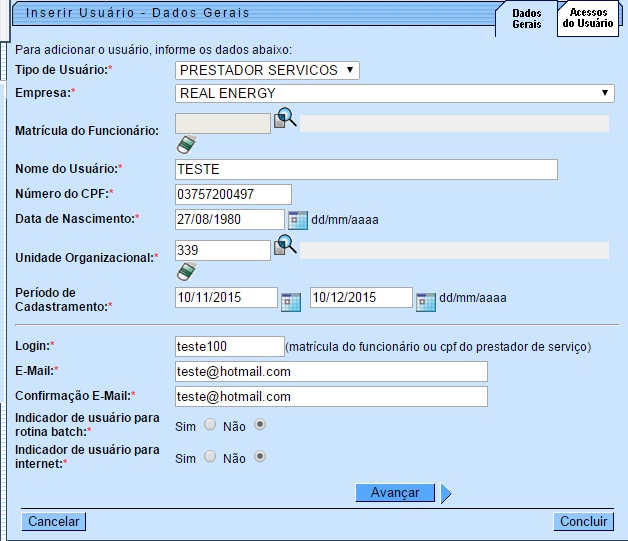Click the Nome do Usuário text field
This screenshot has height=541, width=628.
365,169
